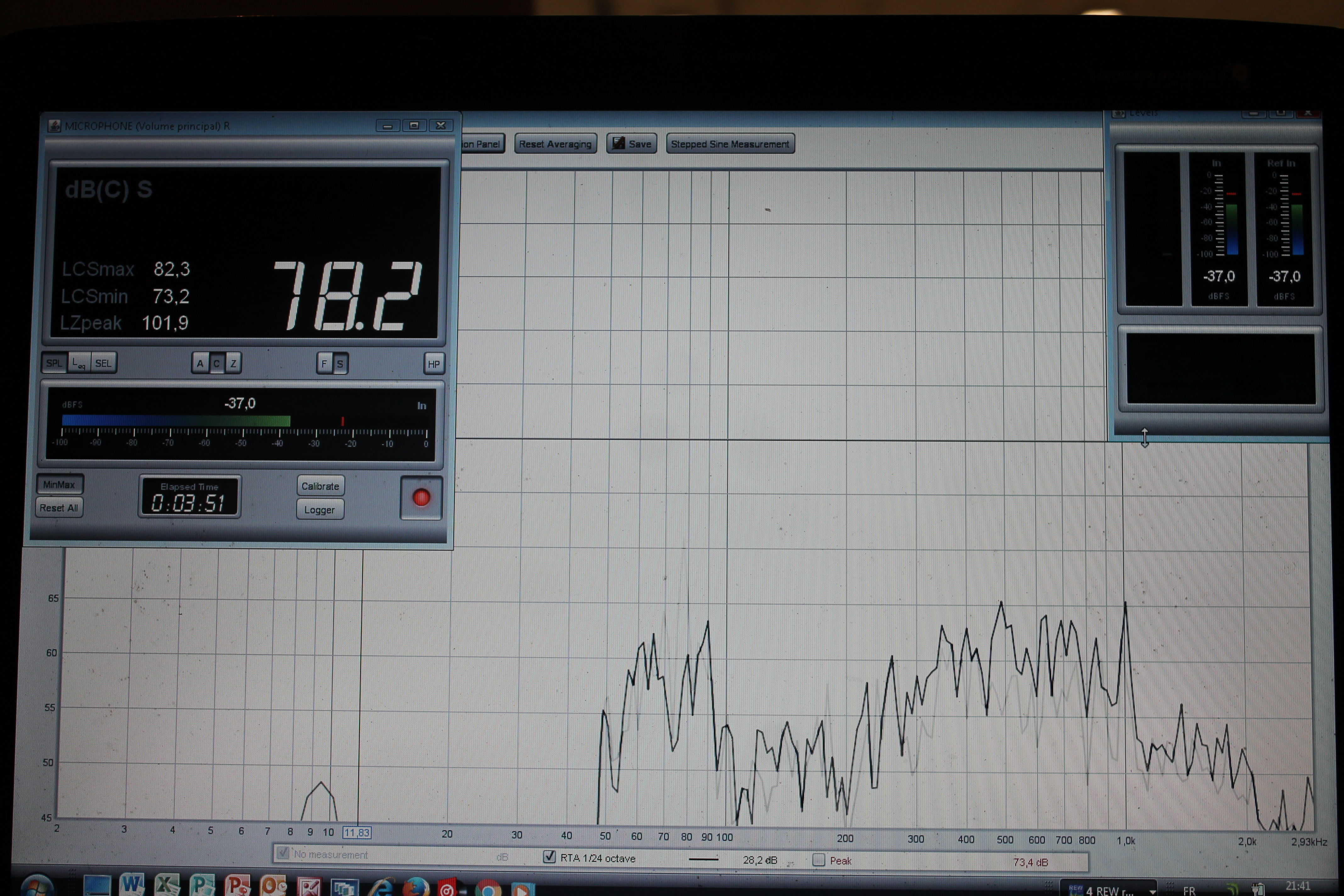Open Excel from the taskbar
1344x896 pixels.
(167, 885)
